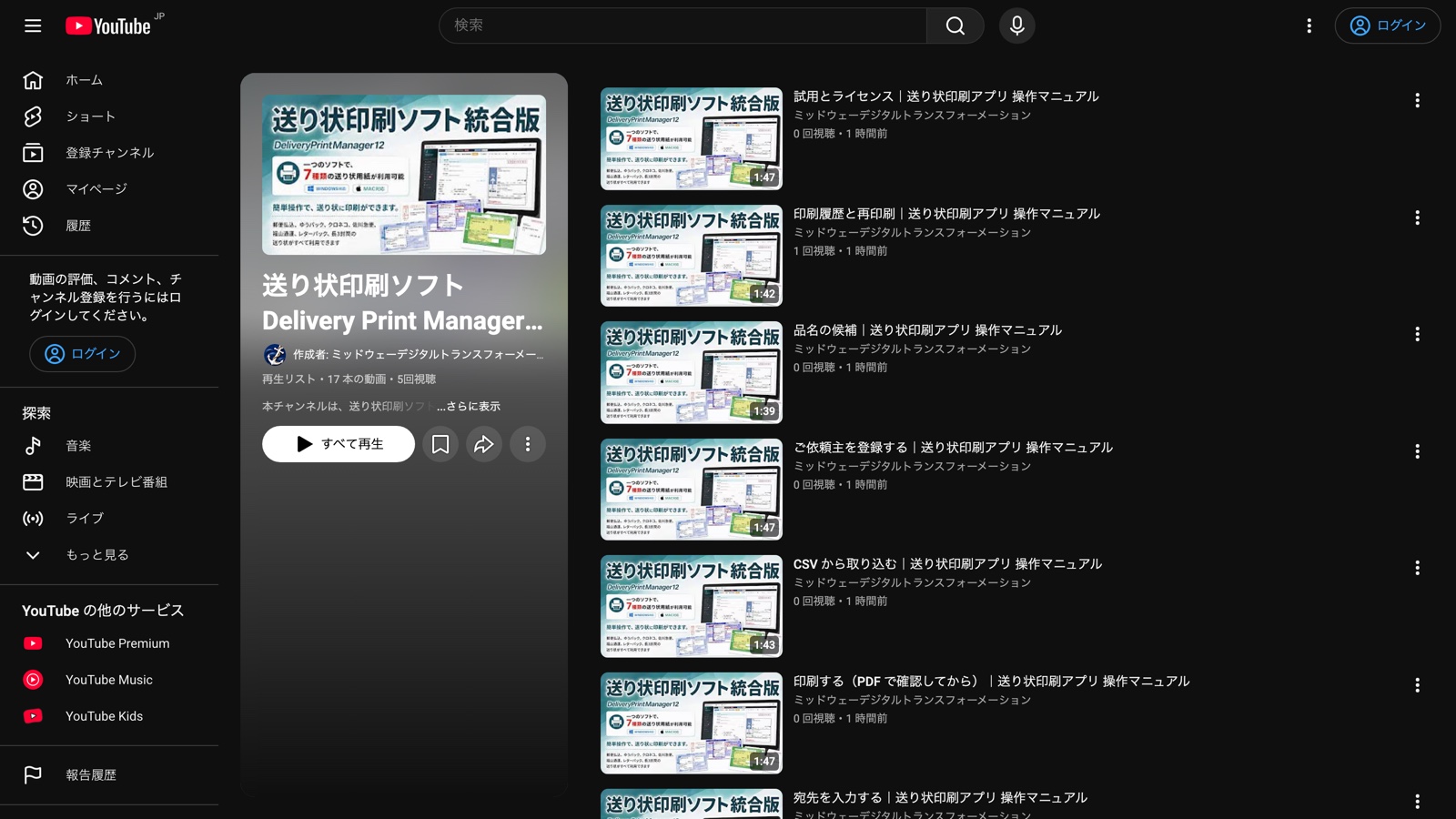
Task: Open video title 試用とライセンス
Action: tap(946, 96)
